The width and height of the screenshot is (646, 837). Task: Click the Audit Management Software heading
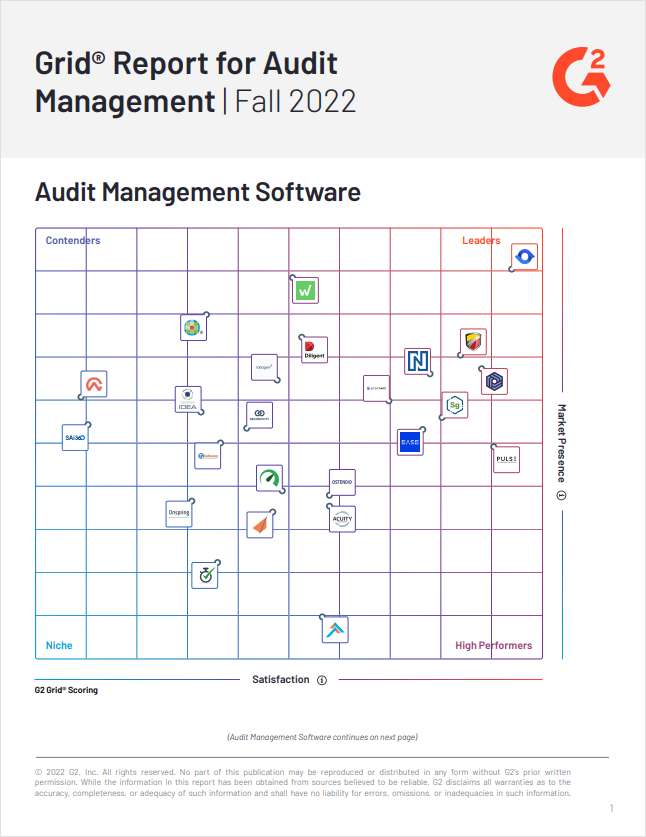[x=198, y=192]
